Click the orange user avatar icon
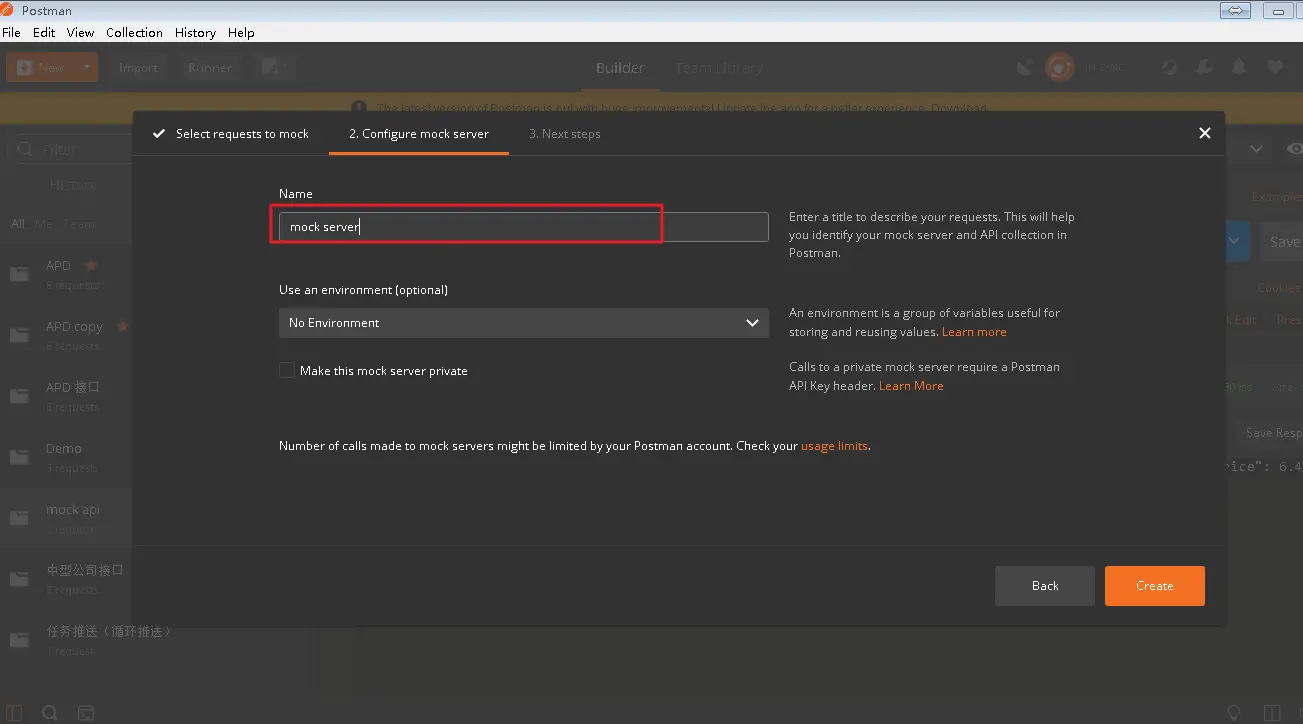Screen dimensions: 1303x724 click(1059, 68)
